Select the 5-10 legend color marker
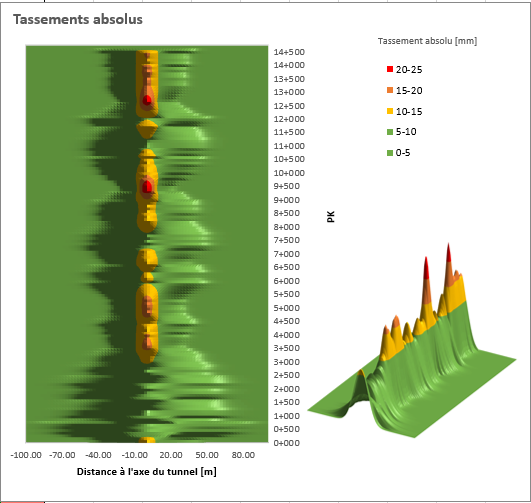Screen dimensions: 531x503 click(x=390, y=132)
